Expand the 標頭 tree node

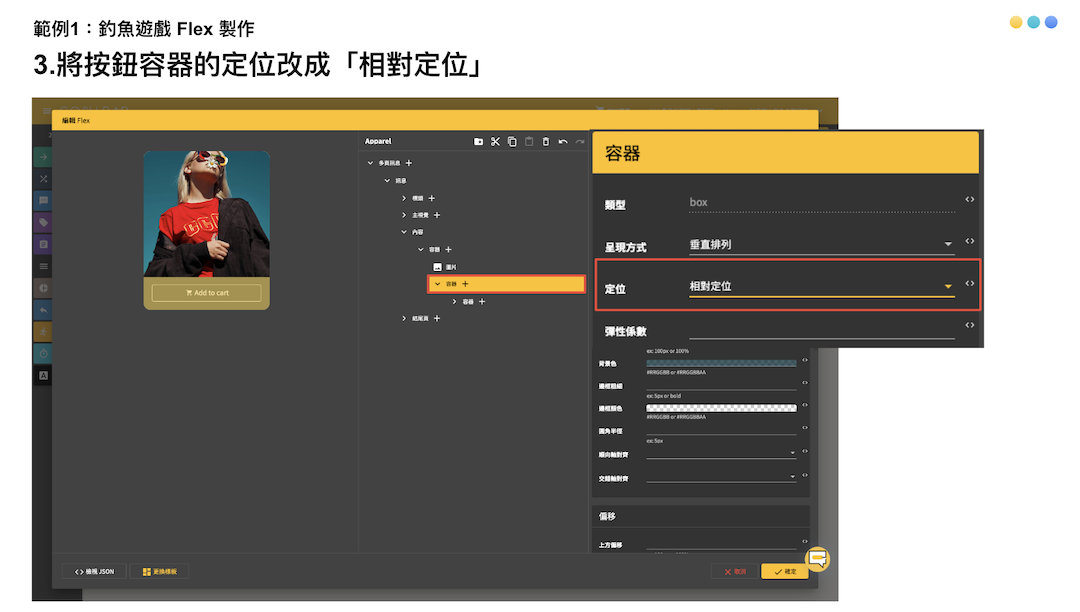pyautogui.click(x=404, y=198)
